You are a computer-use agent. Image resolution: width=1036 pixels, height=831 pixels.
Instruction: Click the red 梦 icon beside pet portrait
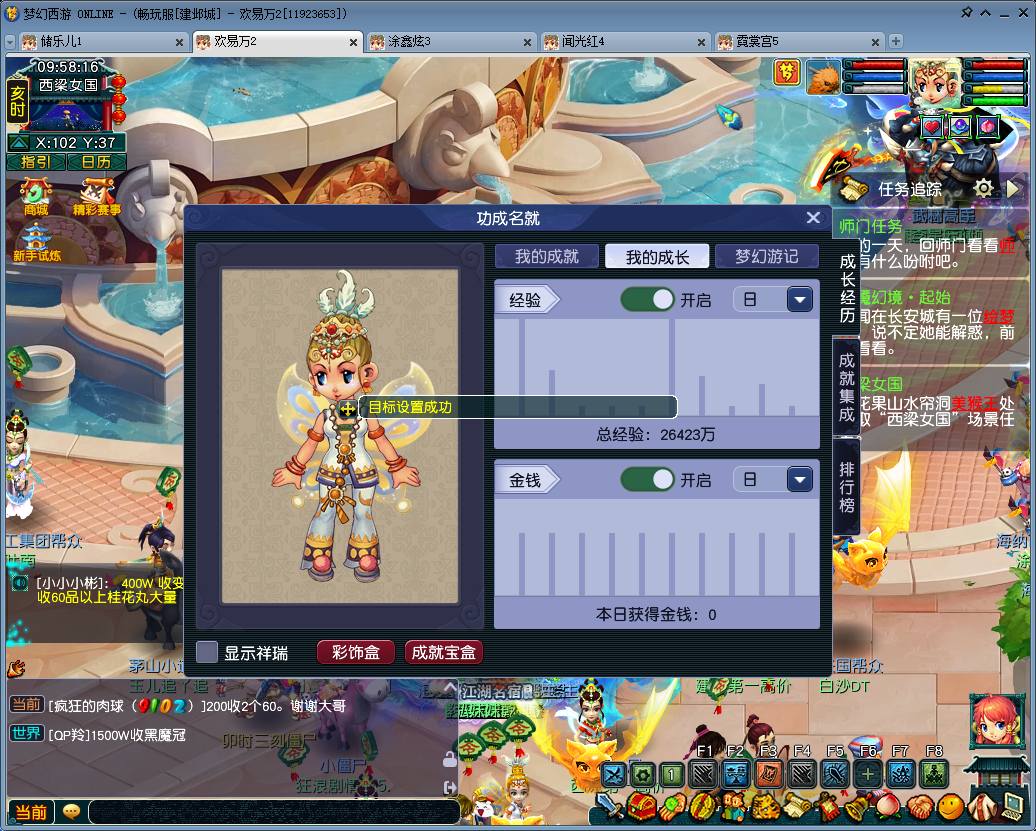786,72
